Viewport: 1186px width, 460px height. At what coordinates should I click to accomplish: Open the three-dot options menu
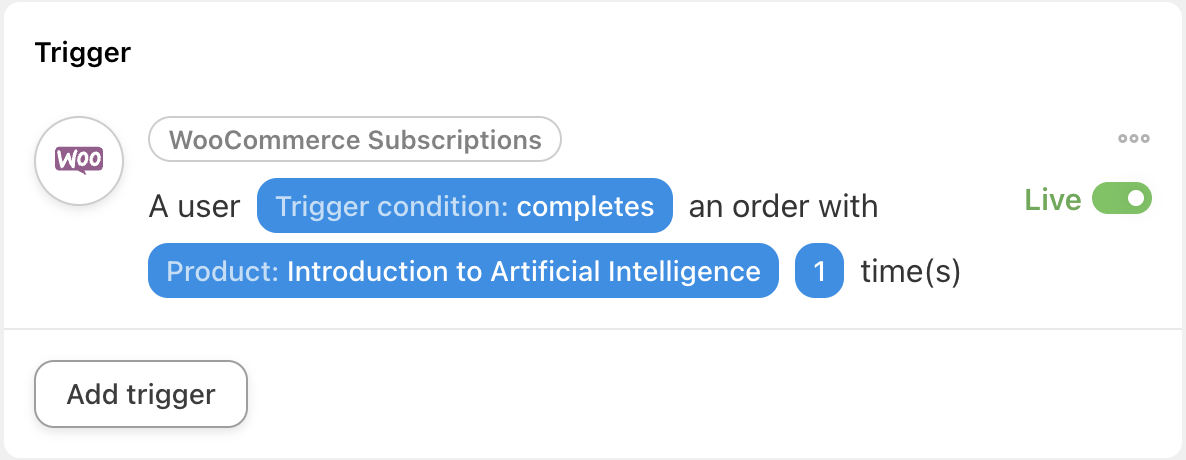click(x=1134, y=139)
